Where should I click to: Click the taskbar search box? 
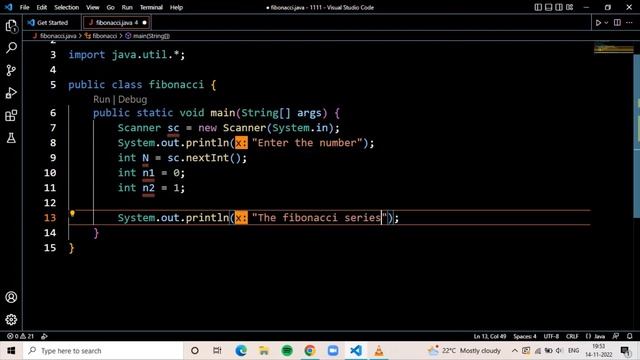103,351
